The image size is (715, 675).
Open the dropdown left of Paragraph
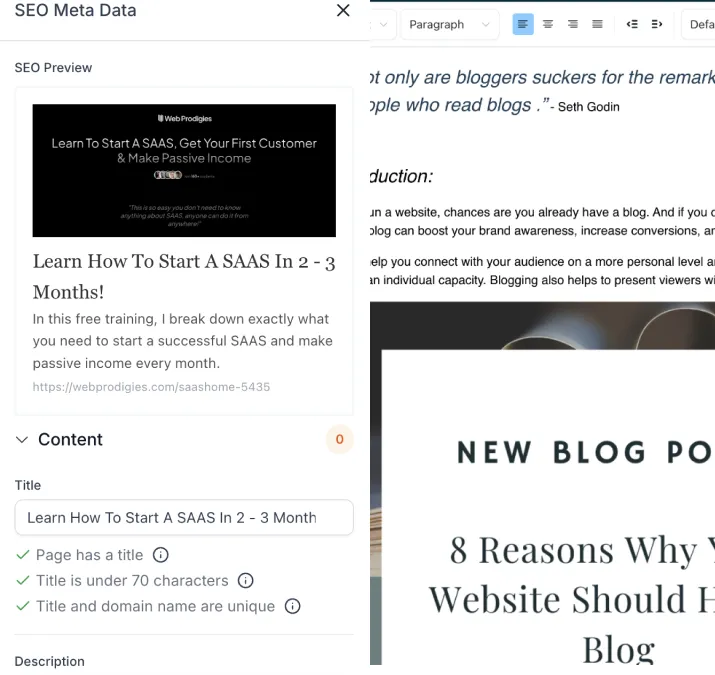(381, 25)
